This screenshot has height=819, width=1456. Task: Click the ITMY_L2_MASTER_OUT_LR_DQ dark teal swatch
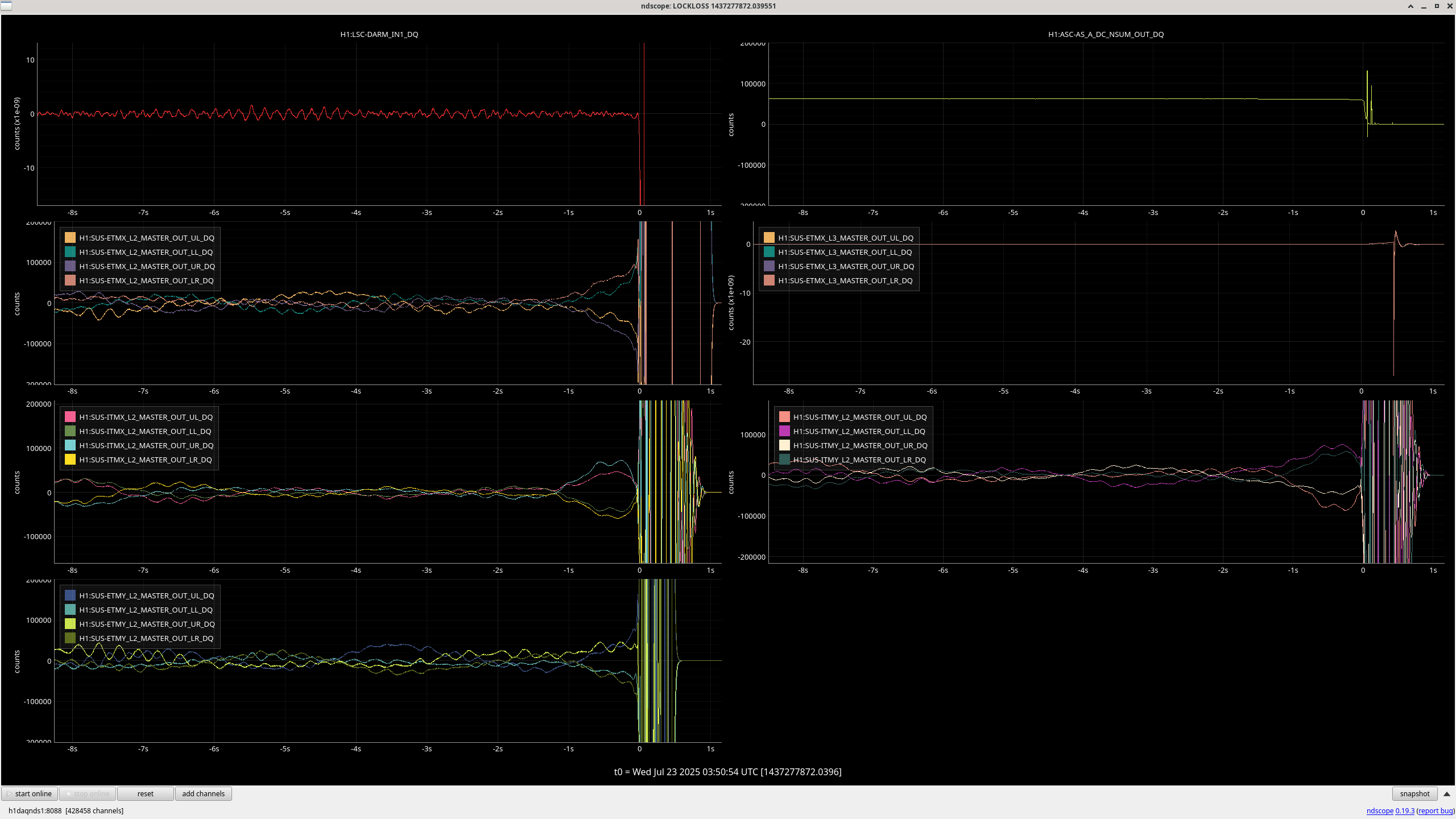(784, 460)
